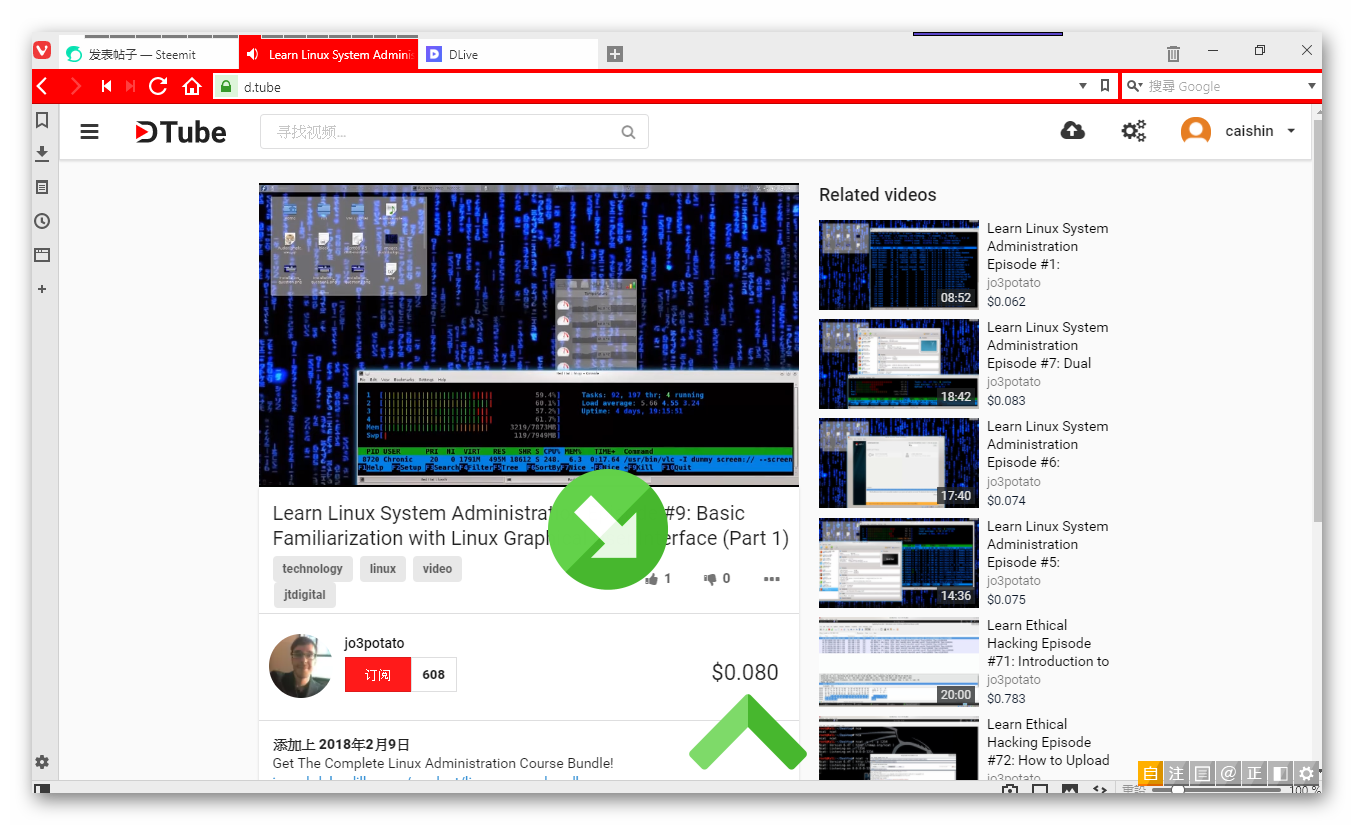The width and height of the screenshot is (1354, 825).
Task: Open the Vivaldi main menu
Action: (x=42, y=50)
